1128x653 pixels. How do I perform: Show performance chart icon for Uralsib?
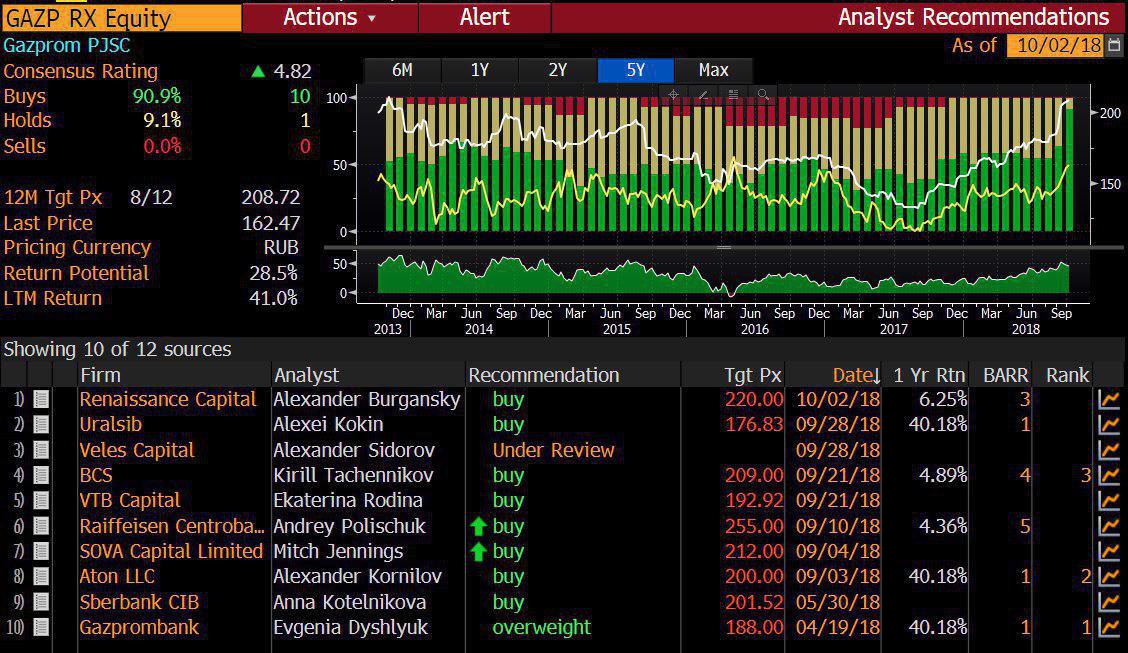(1109, 424)
